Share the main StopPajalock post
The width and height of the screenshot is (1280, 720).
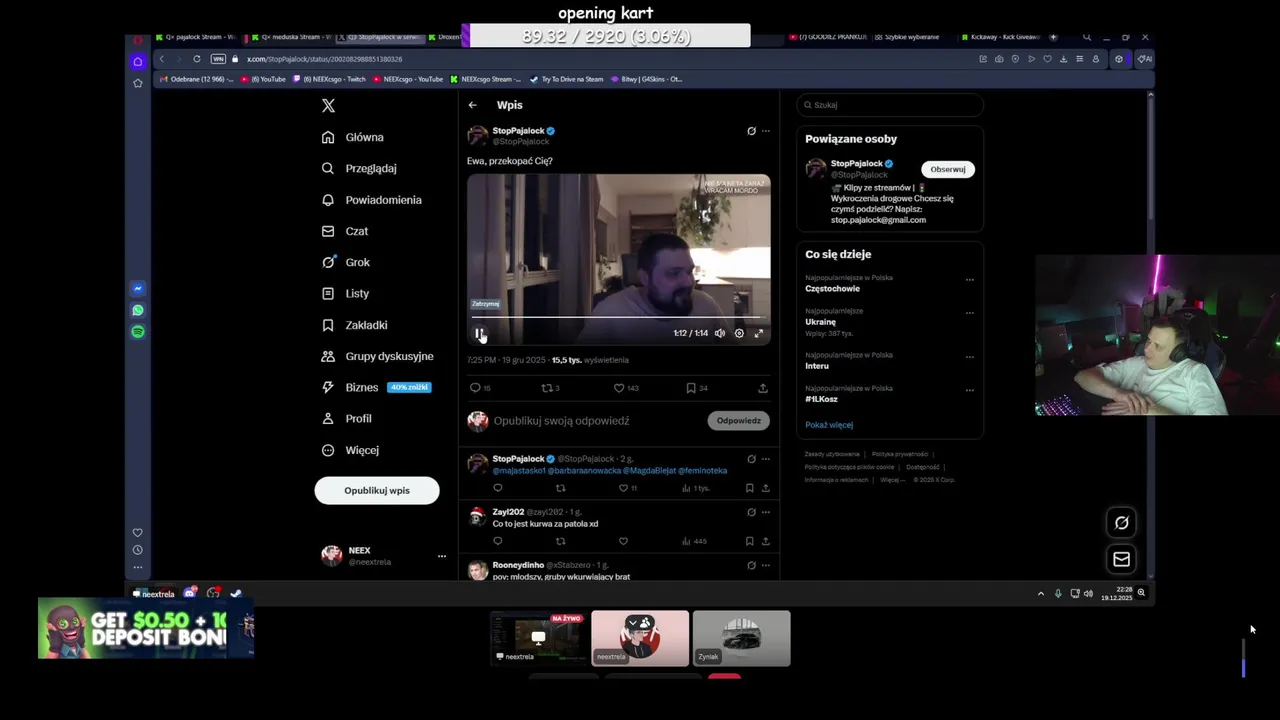763,388
